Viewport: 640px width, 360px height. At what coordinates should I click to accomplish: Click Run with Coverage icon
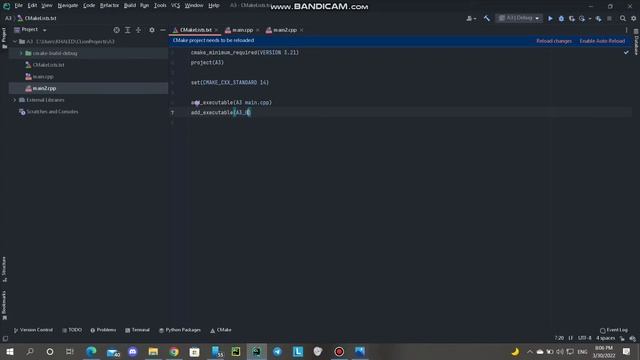click(572, 18)
